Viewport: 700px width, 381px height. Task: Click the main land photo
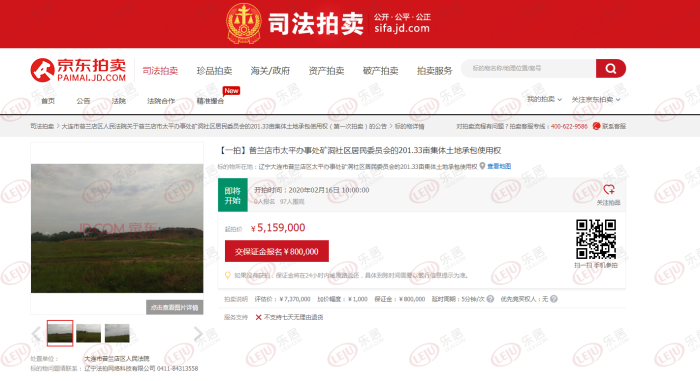[117, 228]
